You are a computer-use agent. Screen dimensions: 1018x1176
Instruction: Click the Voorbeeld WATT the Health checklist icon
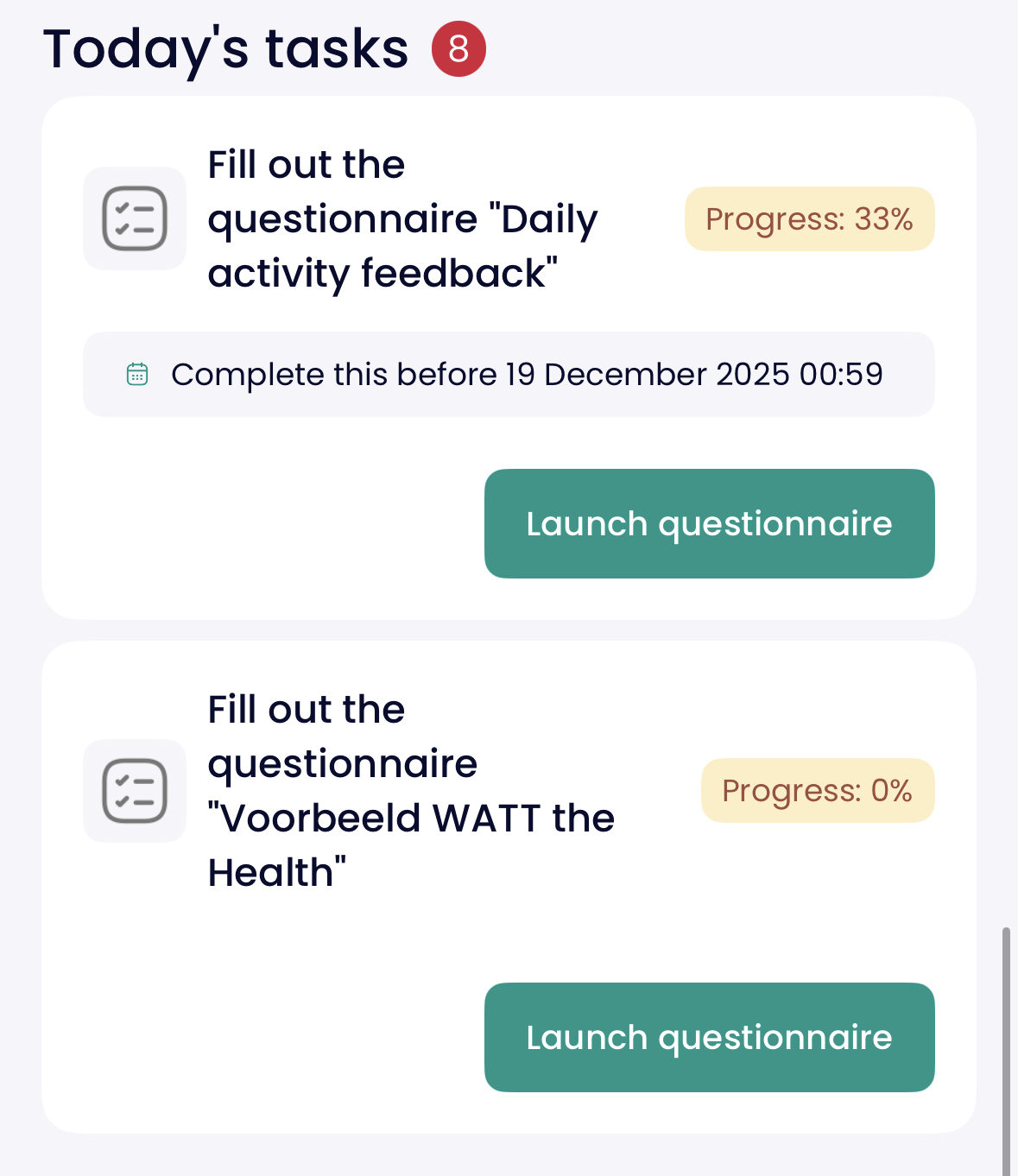135,791
